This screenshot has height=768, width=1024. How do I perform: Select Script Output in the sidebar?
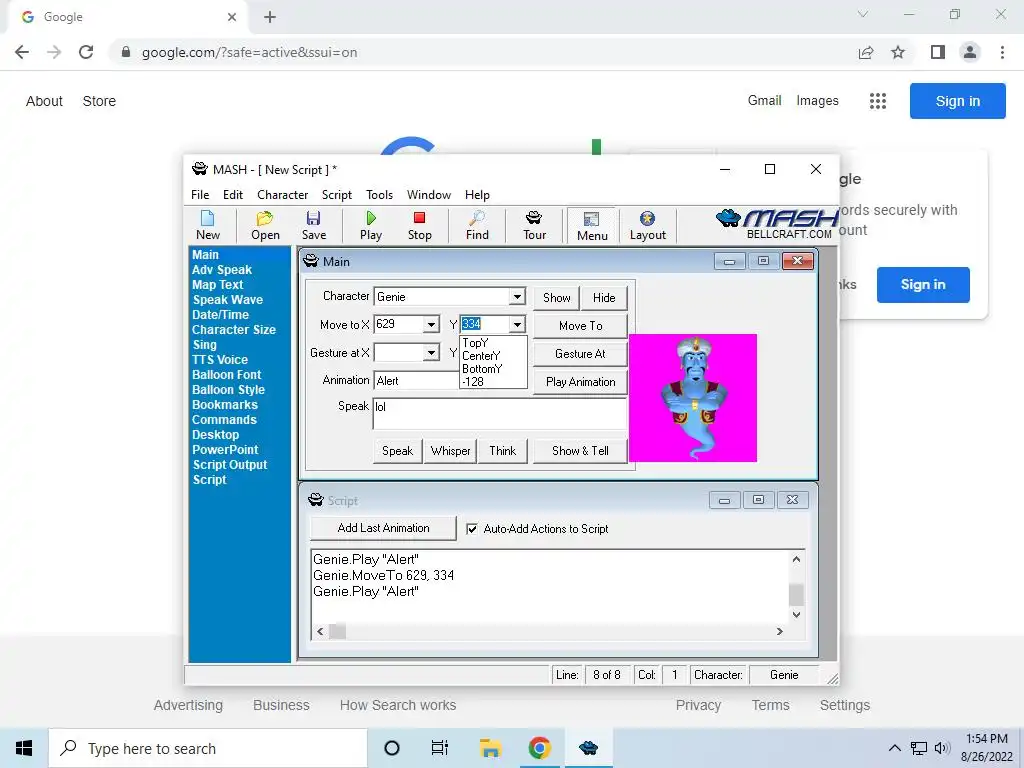pyautogui.click(x=230, y=465)
